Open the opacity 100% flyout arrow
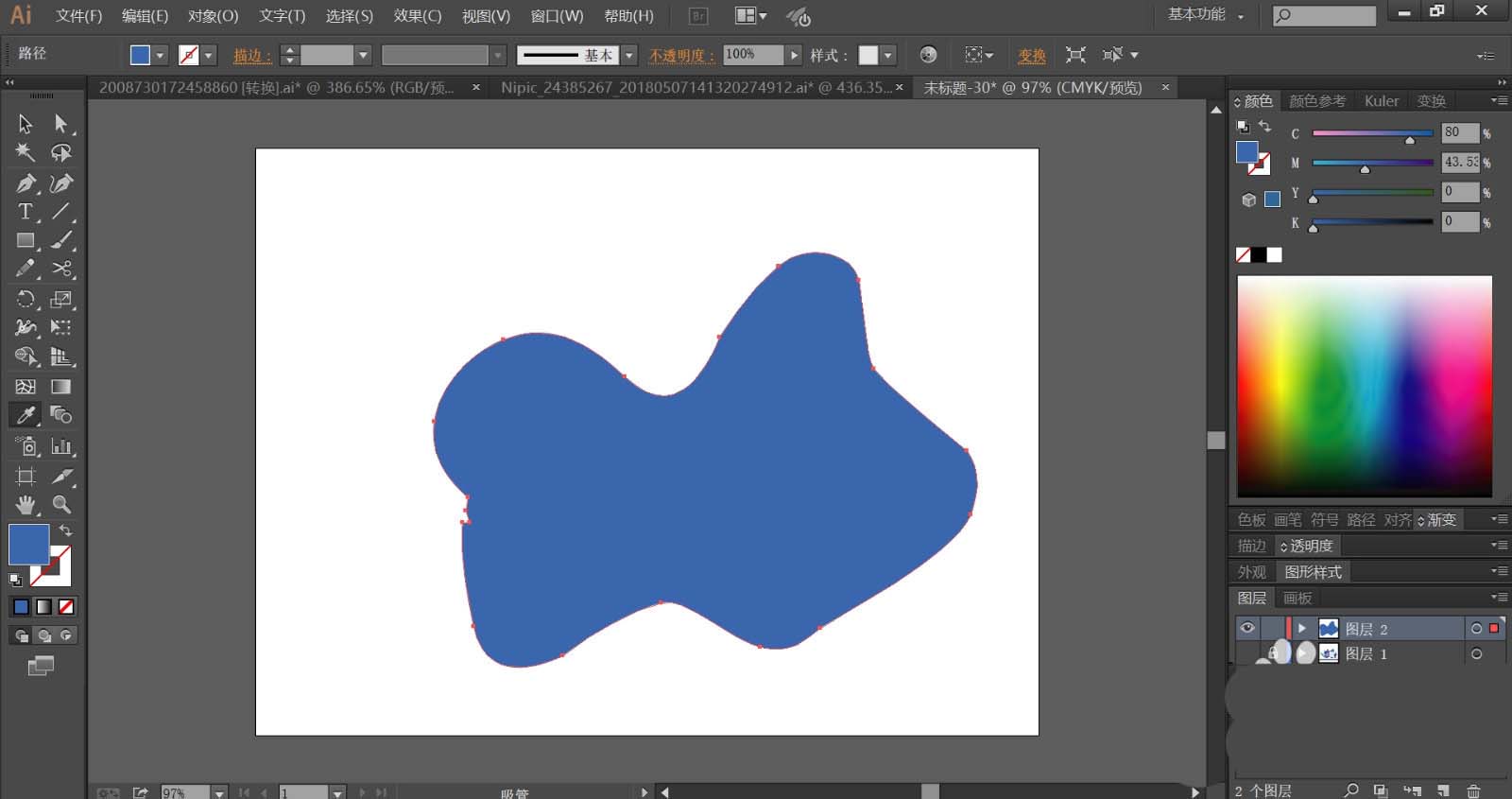This screenshot has width=1512, height=799. [x=794, y=55]
